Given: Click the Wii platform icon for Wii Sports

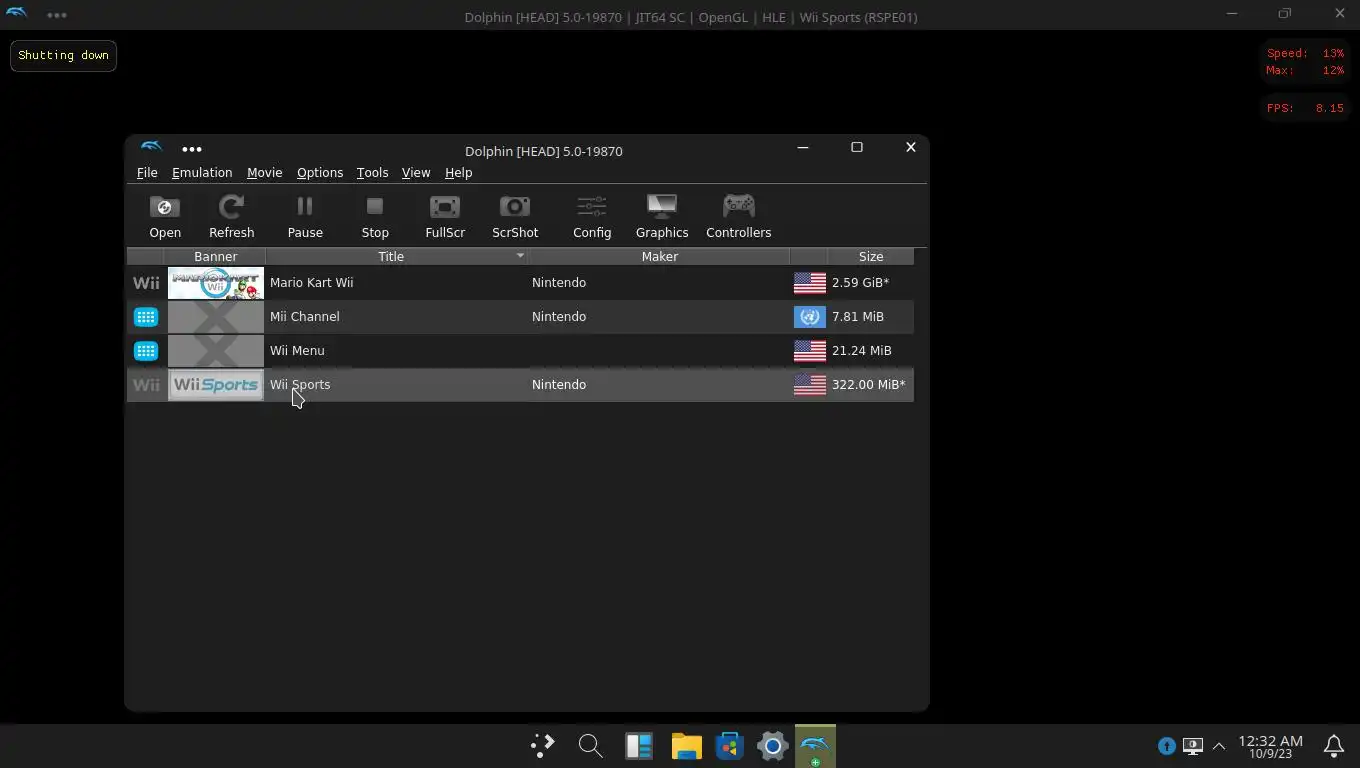Looking at the screenshot, I should pos(146,385).
